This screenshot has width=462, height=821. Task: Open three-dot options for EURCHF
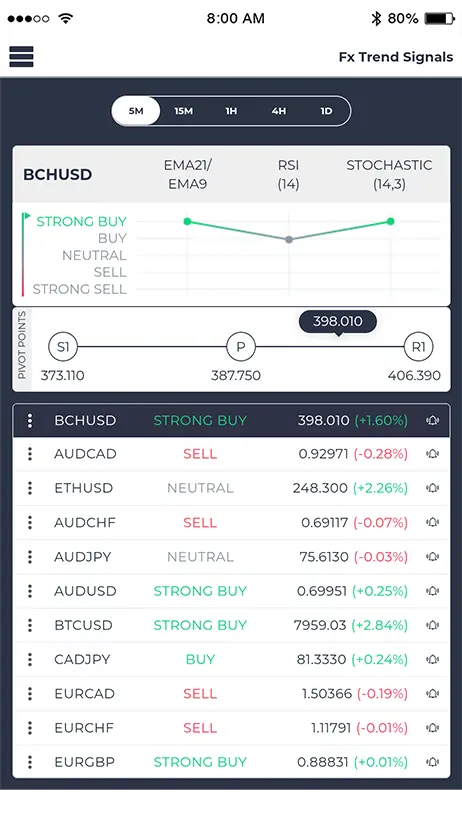(x=30, y=728)
